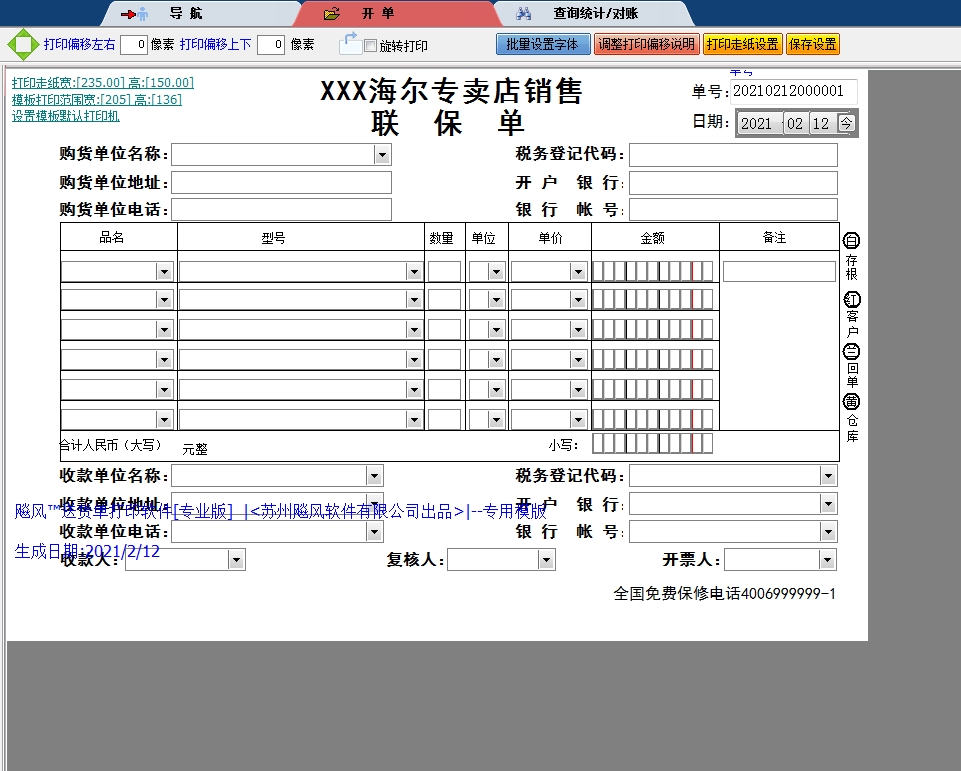Click the white 存根 copy circle icon
961x771 pixels.
pos(852,241)
